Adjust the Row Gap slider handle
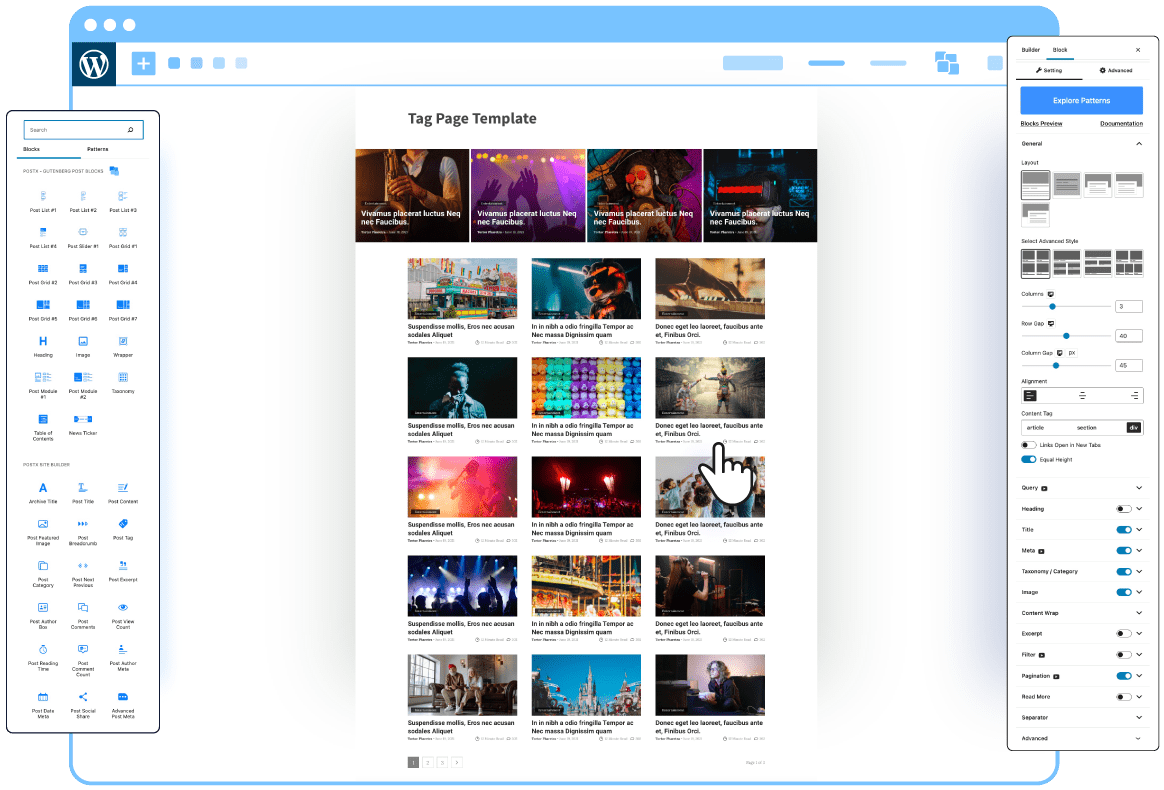1164x790 pixels. click(1066, 336)
